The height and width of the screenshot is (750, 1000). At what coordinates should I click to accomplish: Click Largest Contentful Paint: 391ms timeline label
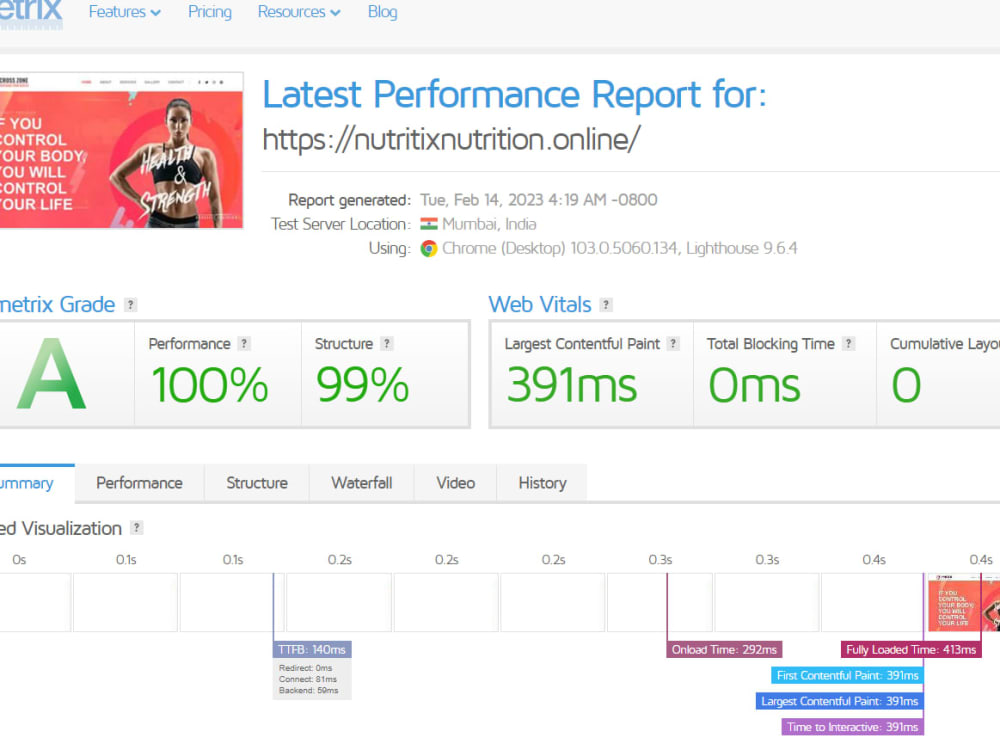pos(839,701)
